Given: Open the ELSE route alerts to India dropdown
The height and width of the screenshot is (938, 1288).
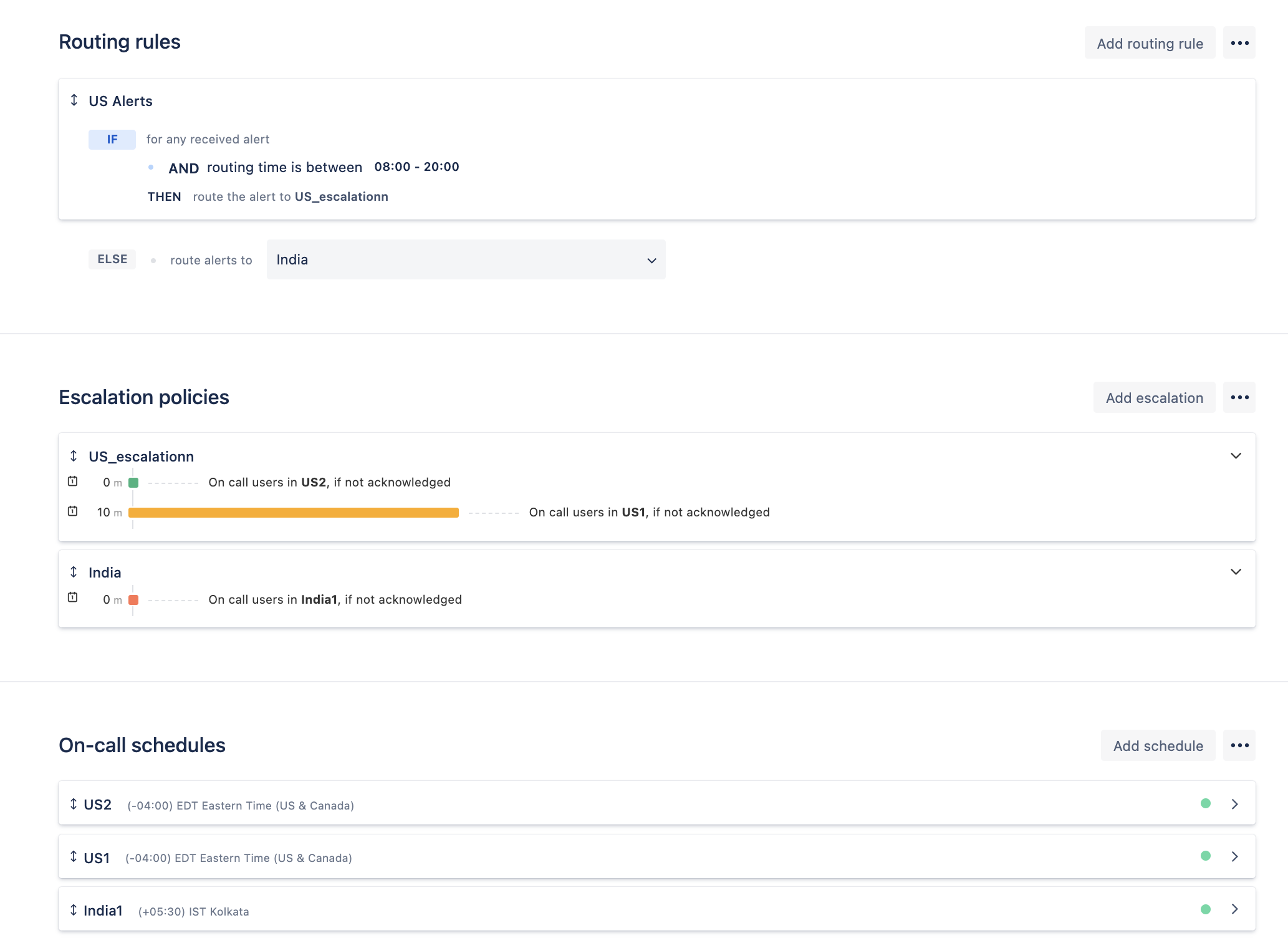Looking at the screenshot, I should pos(466,259).
